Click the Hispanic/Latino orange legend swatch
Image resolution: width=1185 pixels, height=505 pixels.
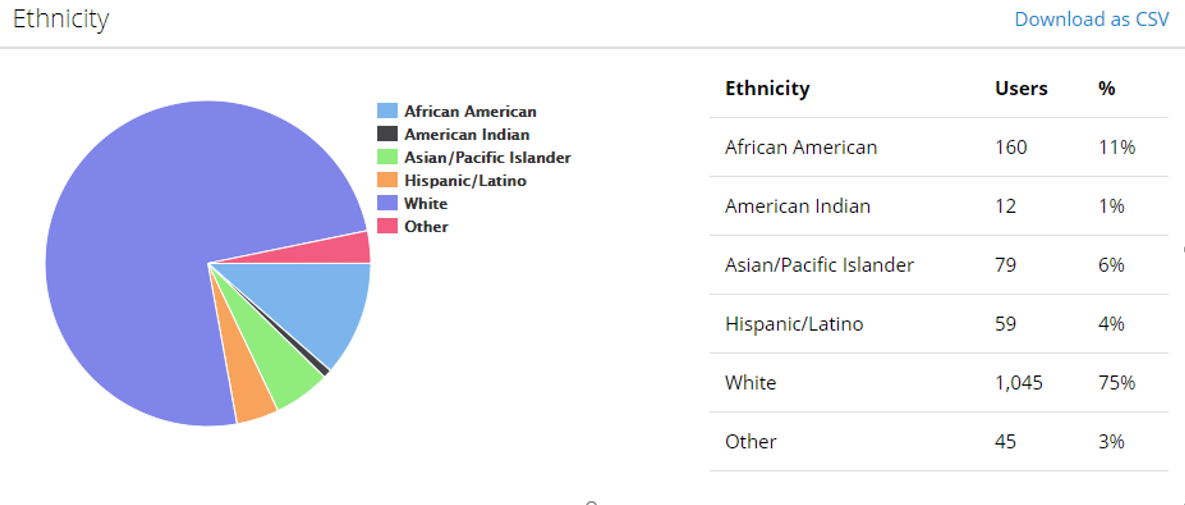pyautogui.click(x=387, y=180)
